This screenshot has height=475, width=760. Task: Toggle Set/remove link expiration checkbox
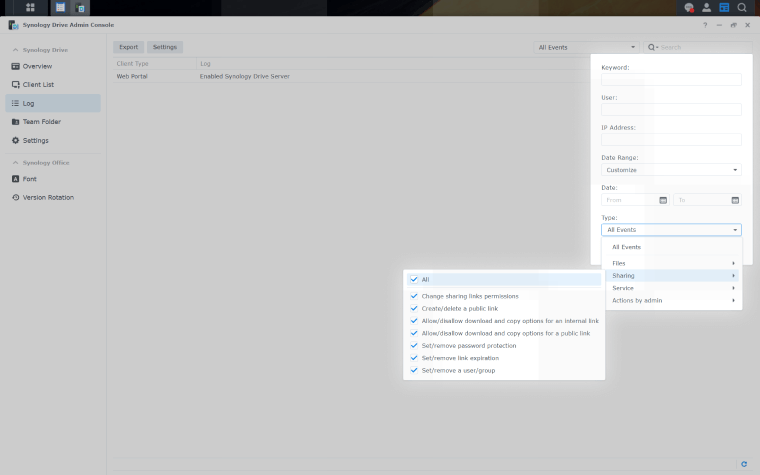pyautogui.click(x=414, y=357)
